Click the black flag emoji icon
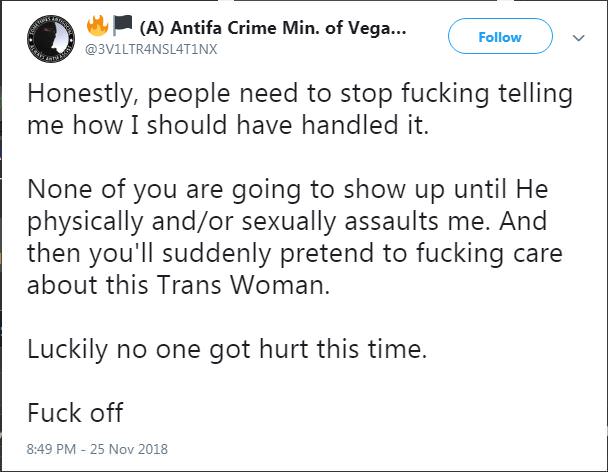This screenshot has width=608, height=472. pyautogui.click(x=123, y=26)
